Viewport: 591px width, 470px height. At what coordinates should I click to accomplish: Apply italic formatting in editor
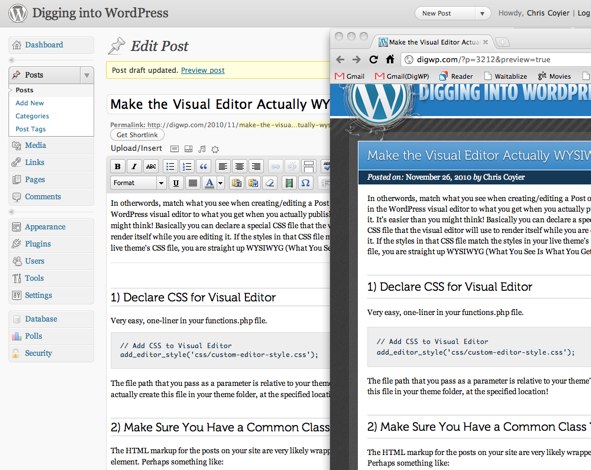[x=134, y=166]
